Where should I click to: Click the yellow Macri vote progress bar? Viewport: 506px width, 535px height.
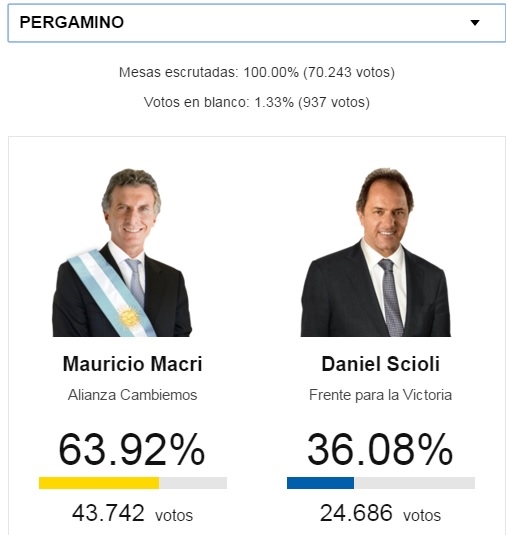pyautogui.click(x=99, y=483)
